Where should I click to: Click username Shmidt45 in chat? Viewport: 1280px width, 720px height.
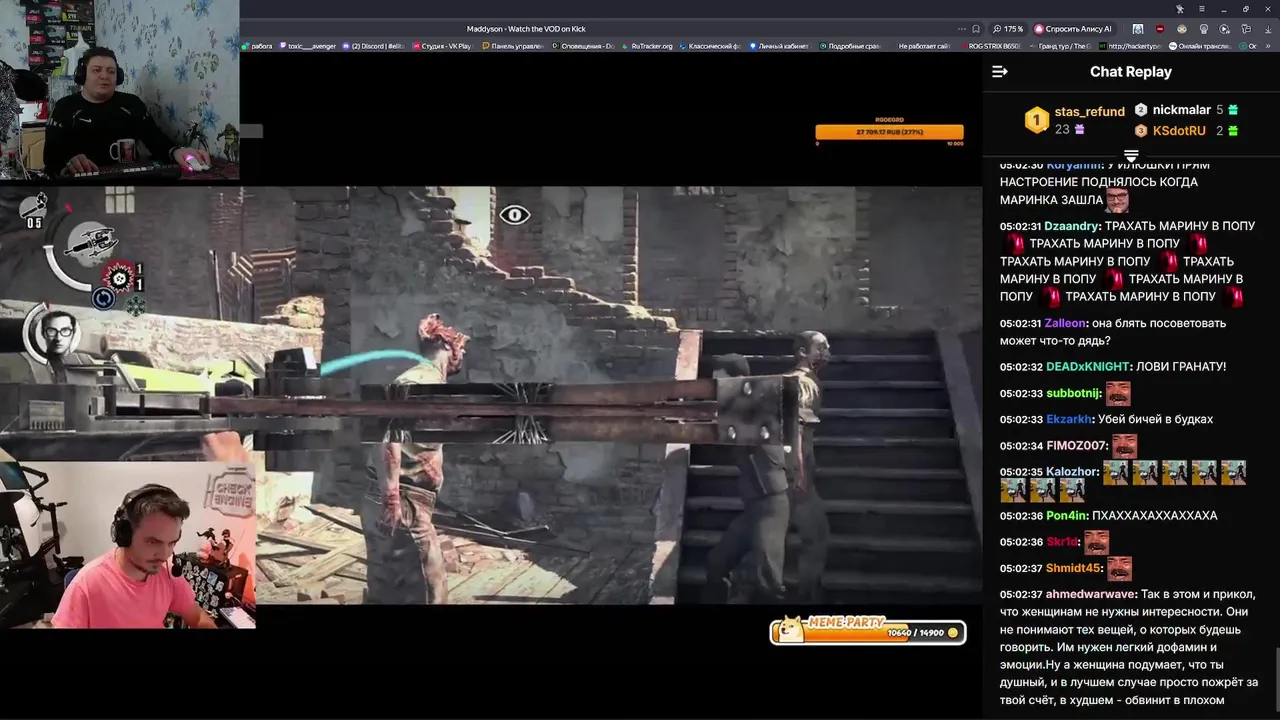click(1073, 568)
